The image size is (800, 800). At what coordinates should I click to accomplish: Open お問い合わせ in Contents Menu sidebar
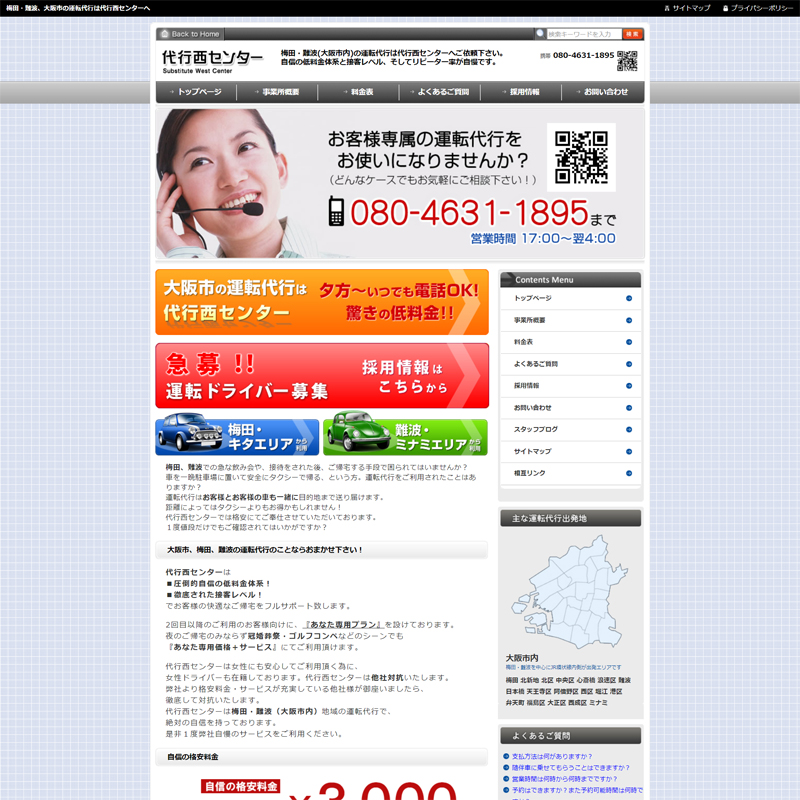pos(570,408)
